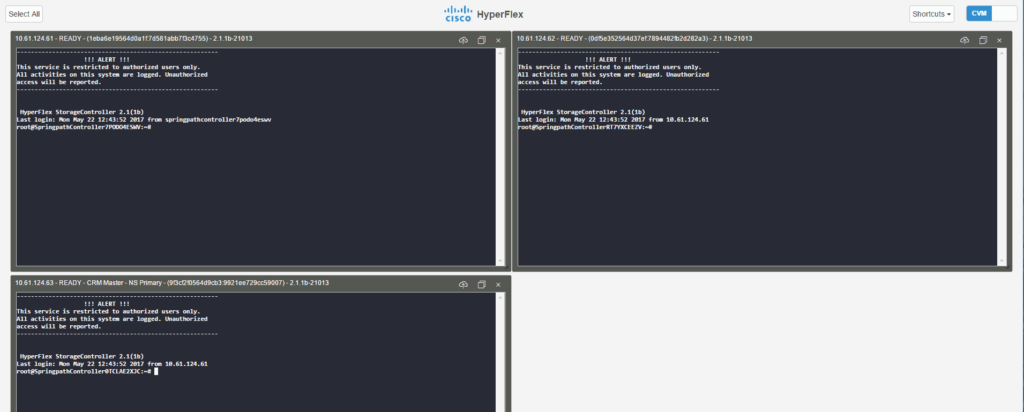The width and height of the screenshot is (1024, 412).
Task: Click the 10.61.124.62 READY panel title
Action: [x=635, y=39]
